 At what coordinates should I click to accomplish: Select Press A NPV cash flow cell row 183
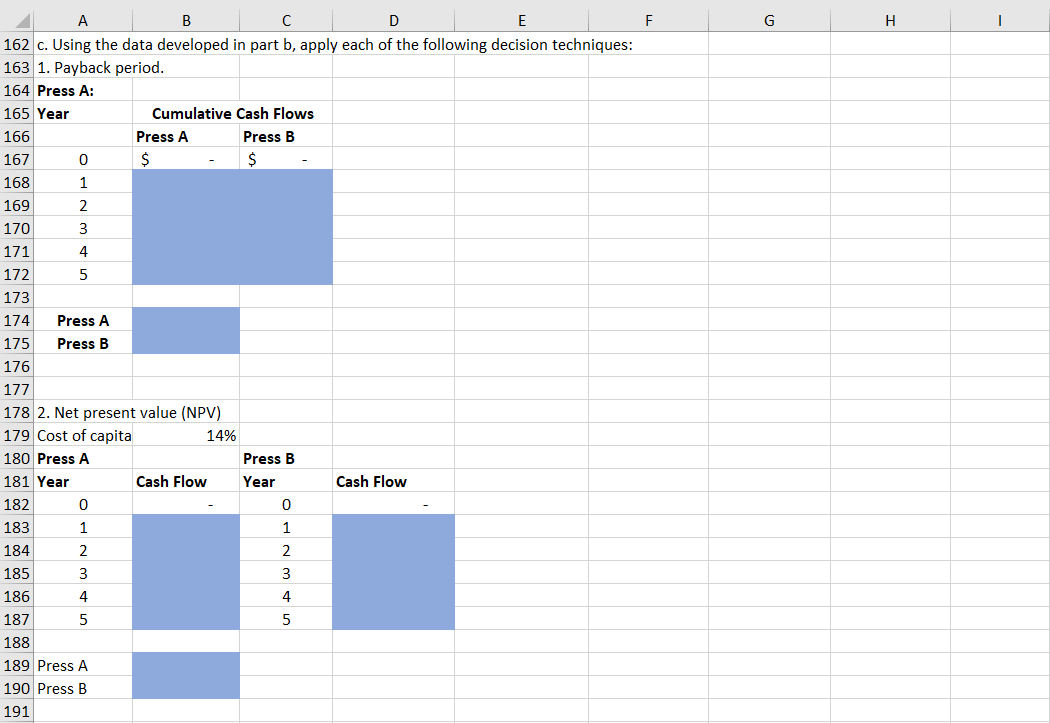pyautogui.click(x=186, y=528)
